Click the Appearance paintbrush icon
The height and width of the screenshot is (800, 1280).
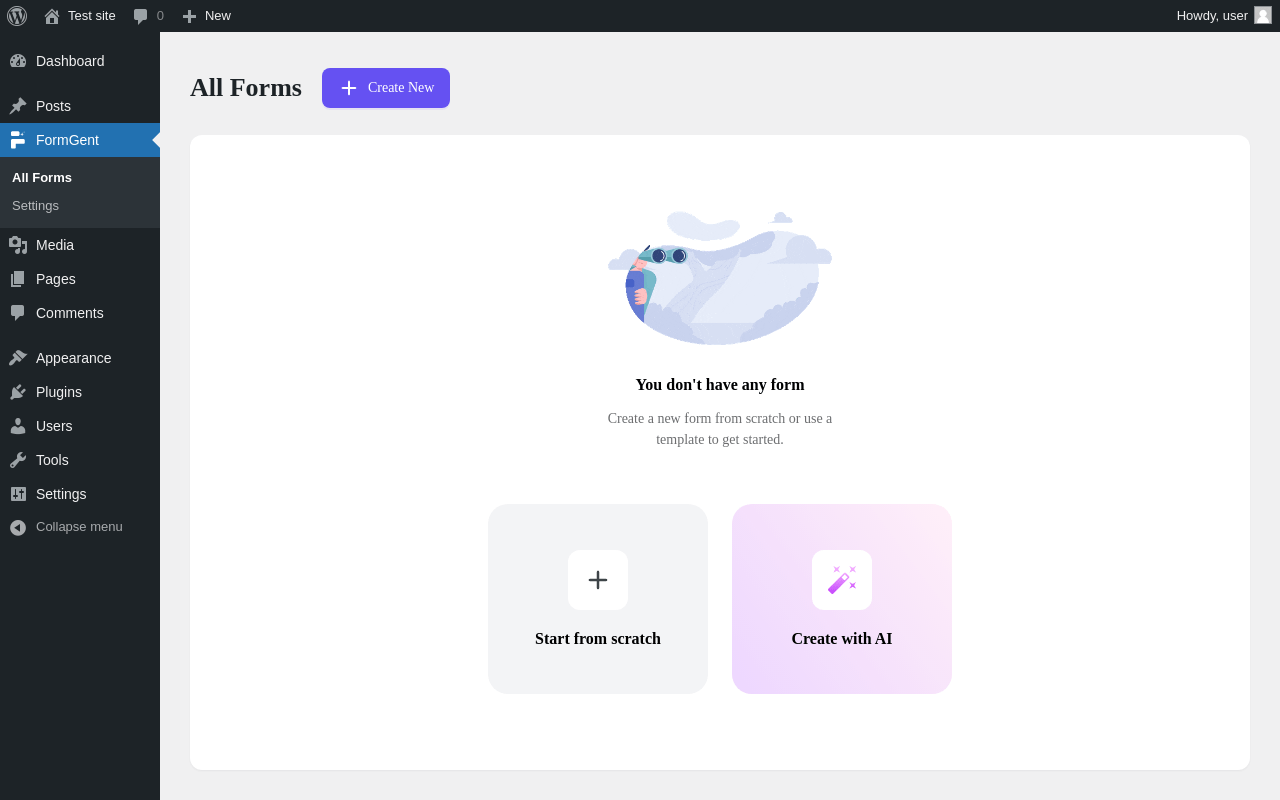click(18, 358)
